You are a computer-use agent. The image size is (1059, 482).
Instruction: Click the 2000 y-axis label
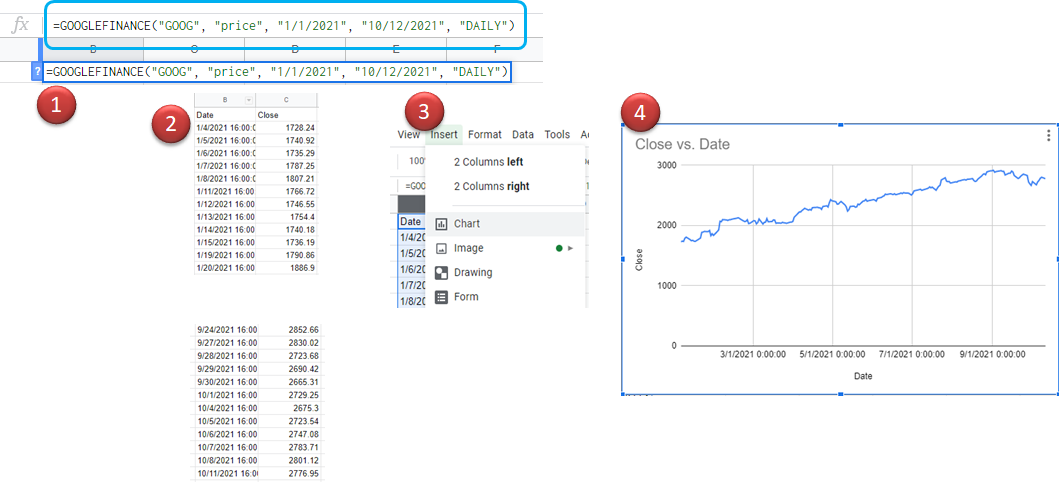click(x=667, y=225)
